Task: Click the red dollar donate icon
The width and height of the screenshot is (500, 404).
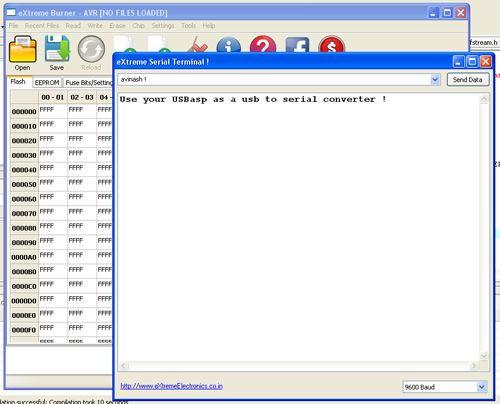Action: tap(331, 45)
